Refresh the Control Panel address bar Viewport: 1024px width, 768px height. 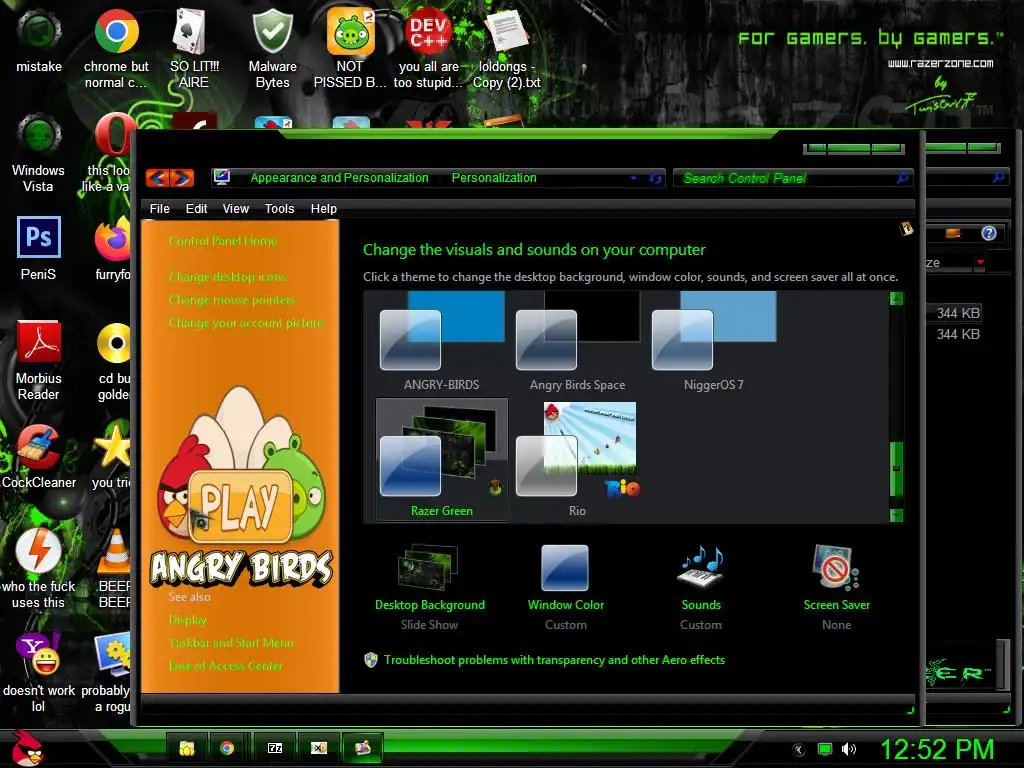point(656,178)
